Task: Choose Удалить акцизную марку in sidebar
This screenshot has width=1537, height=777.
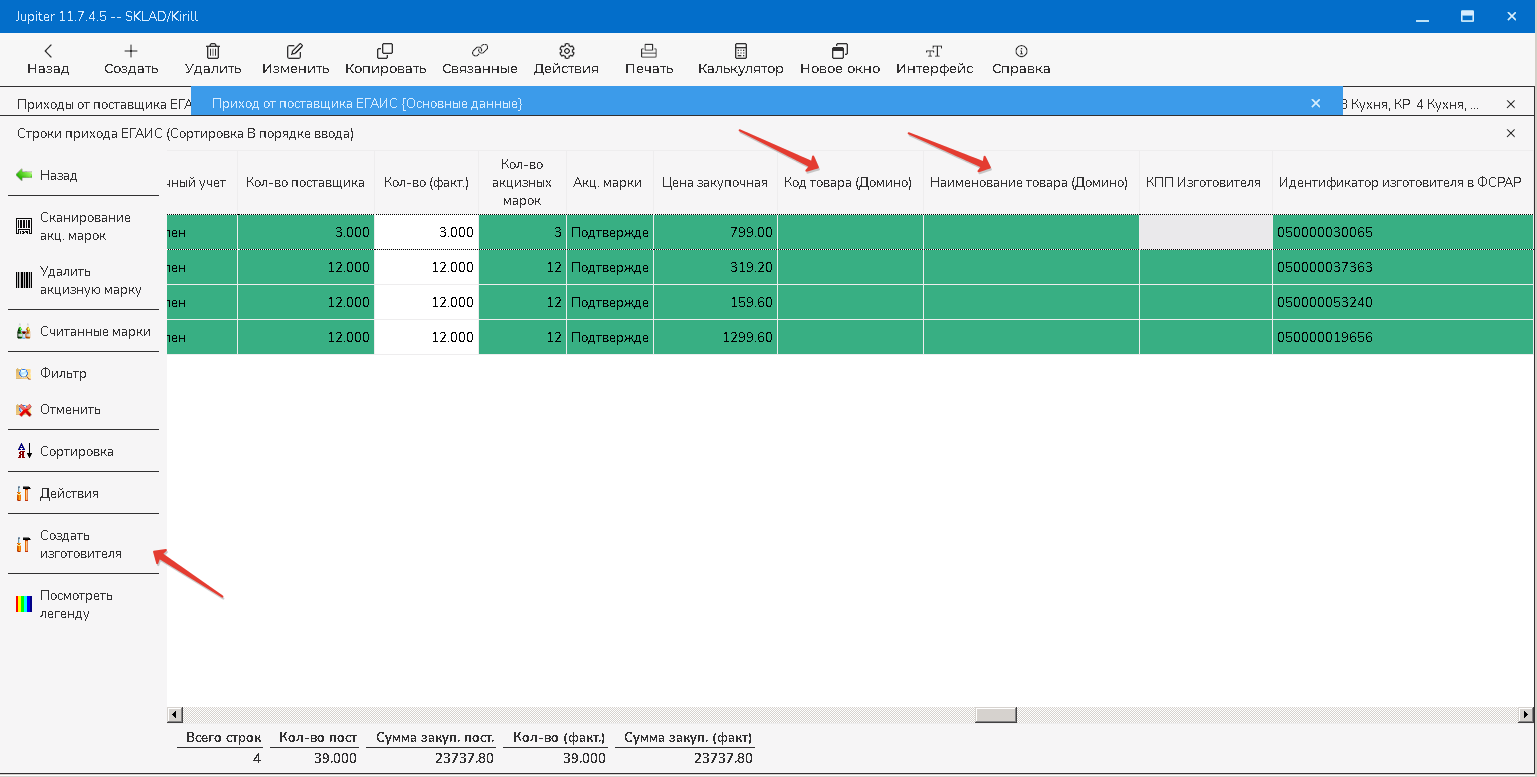Action: click(84, 281)
